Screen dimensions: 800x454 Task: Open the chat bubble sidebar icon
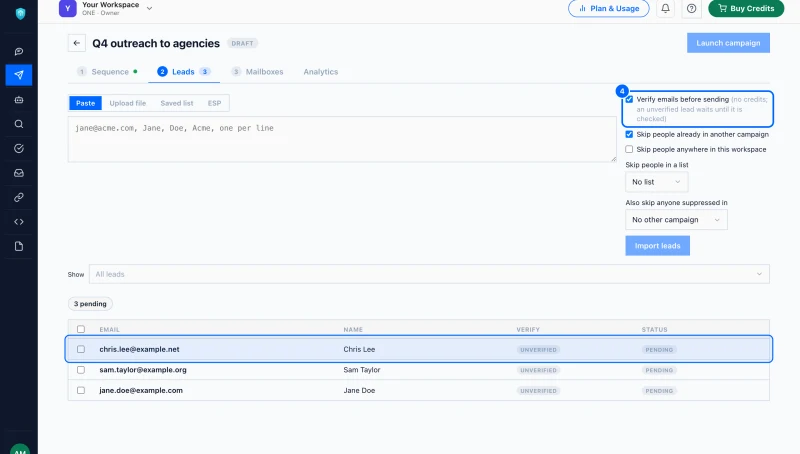coord(19,51)
